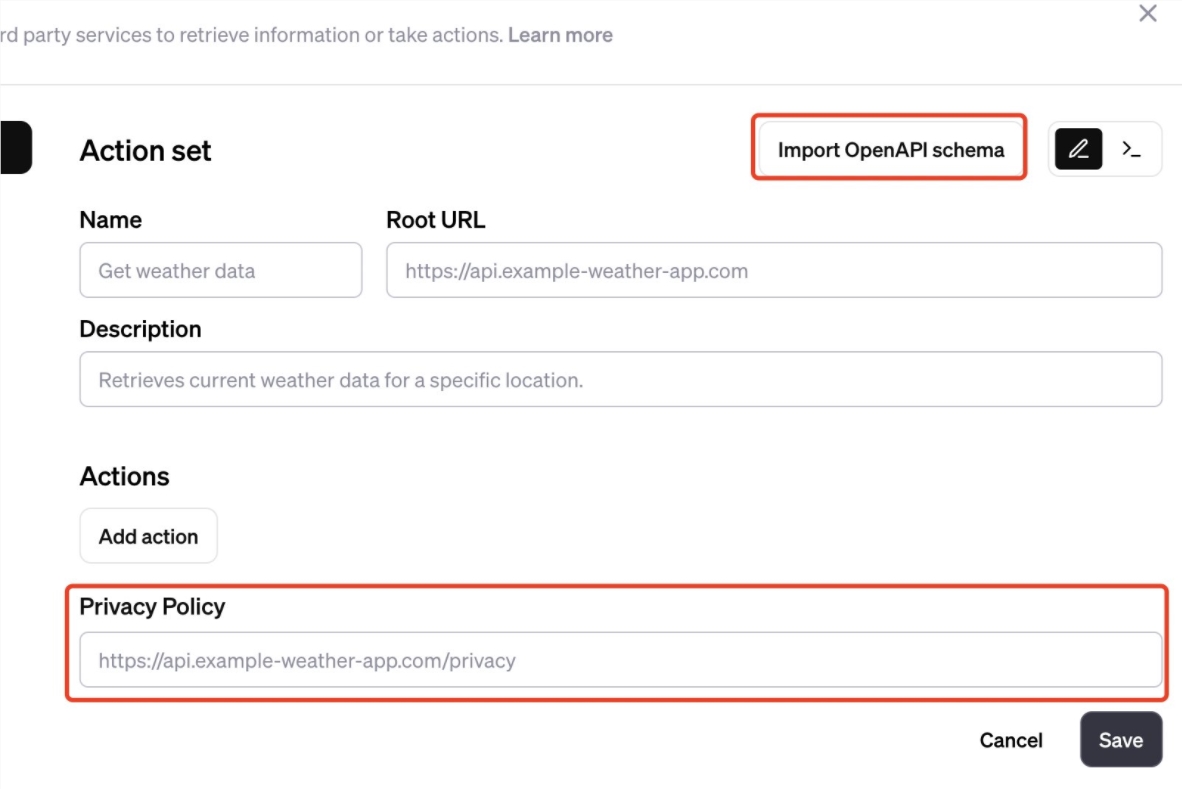
Task: Focus the Name input field
Action: tap(221, 270)
